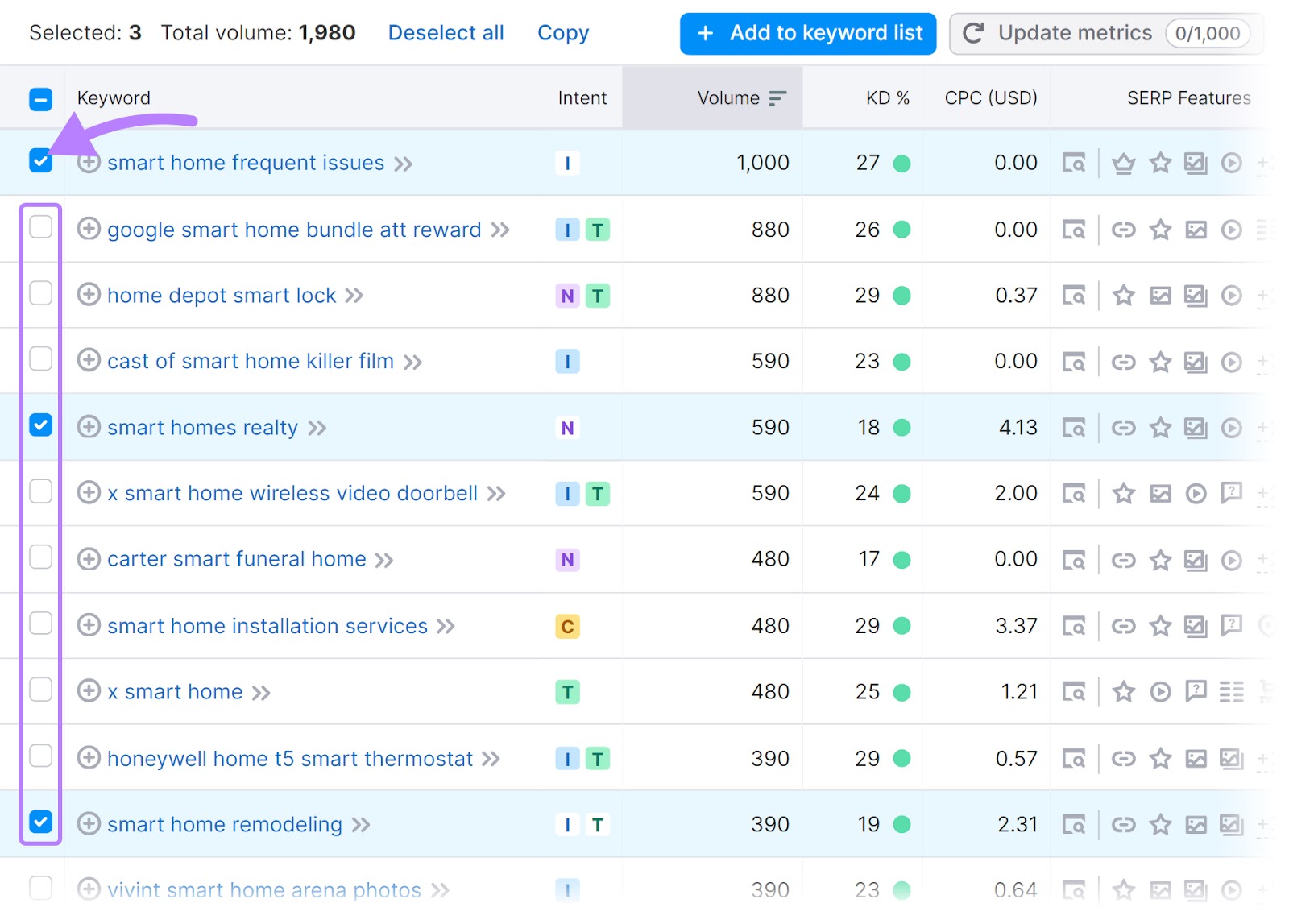Viewport: 1289px width, 924px height.
Task: Uncheck "smart home frequent issues"
Action: [40, 162]
